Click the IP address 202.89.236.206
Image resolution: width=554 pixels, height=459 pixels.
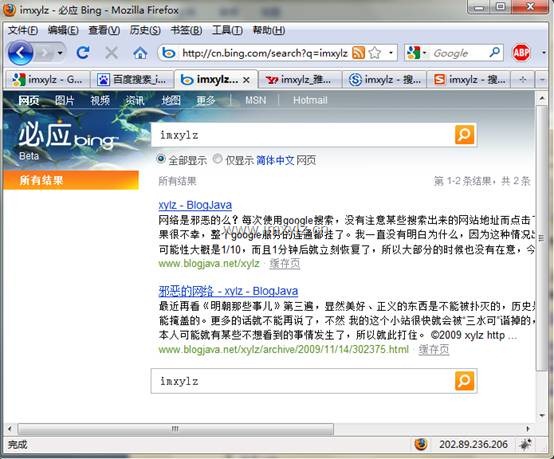click(x=473, y=445)
